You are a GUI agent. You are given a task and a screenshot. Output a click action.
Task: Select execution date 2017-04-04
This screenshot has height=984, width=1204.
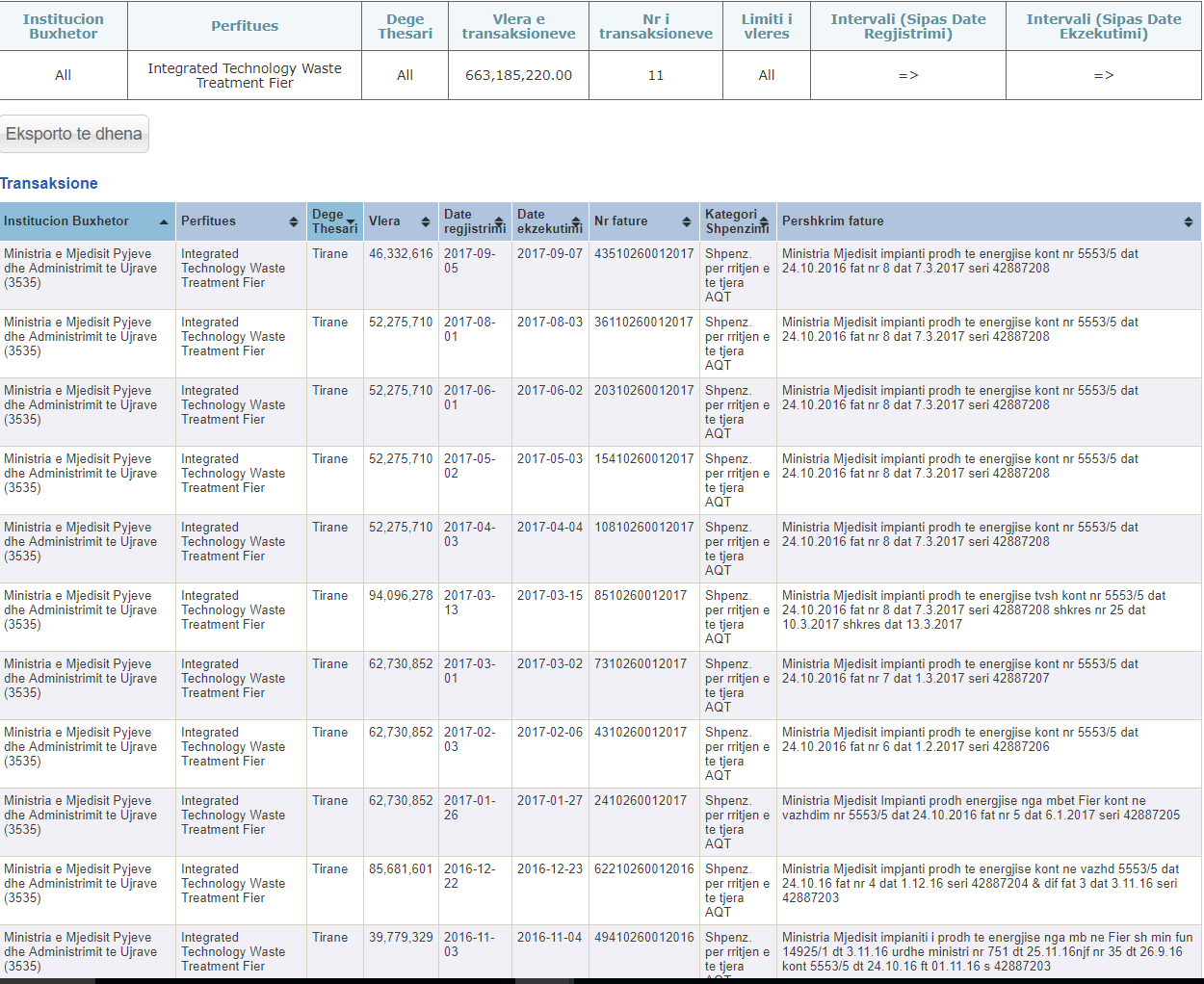point(550,528)
